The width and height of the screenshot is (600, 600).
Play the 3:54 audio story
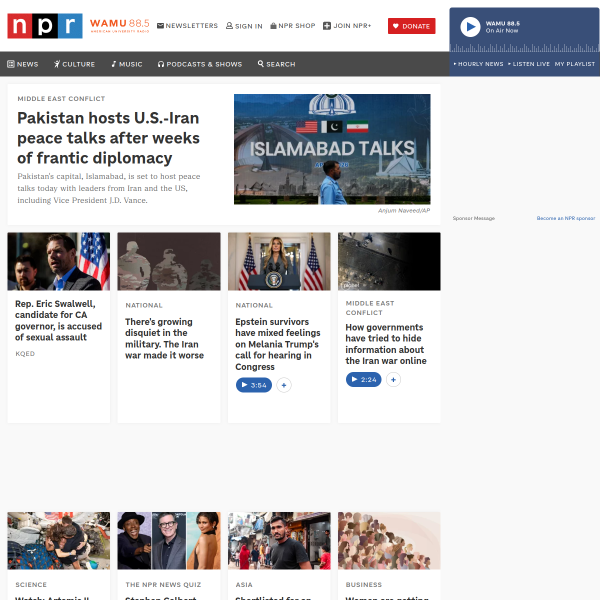(254, 385)
